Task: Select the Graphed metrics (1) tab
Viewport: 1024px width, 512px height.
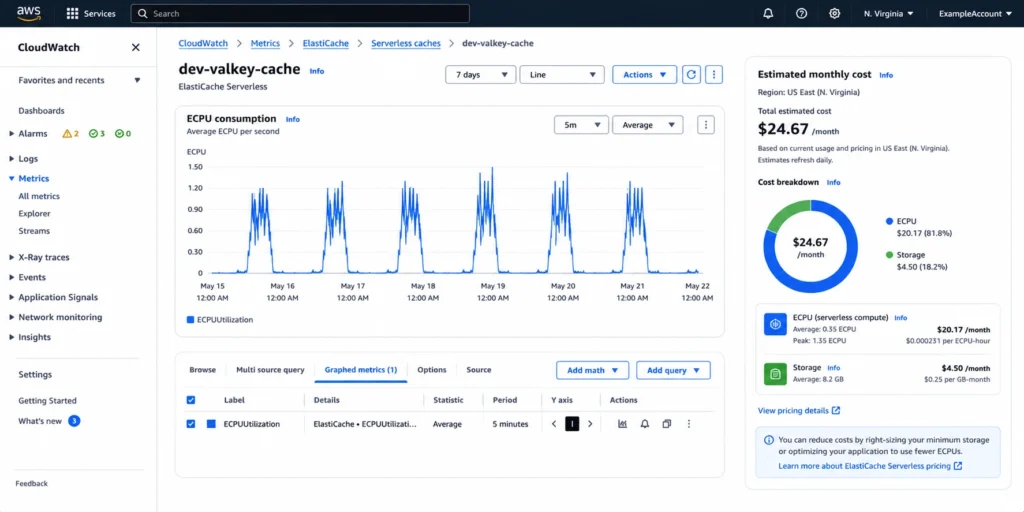Action: [360, 370]
